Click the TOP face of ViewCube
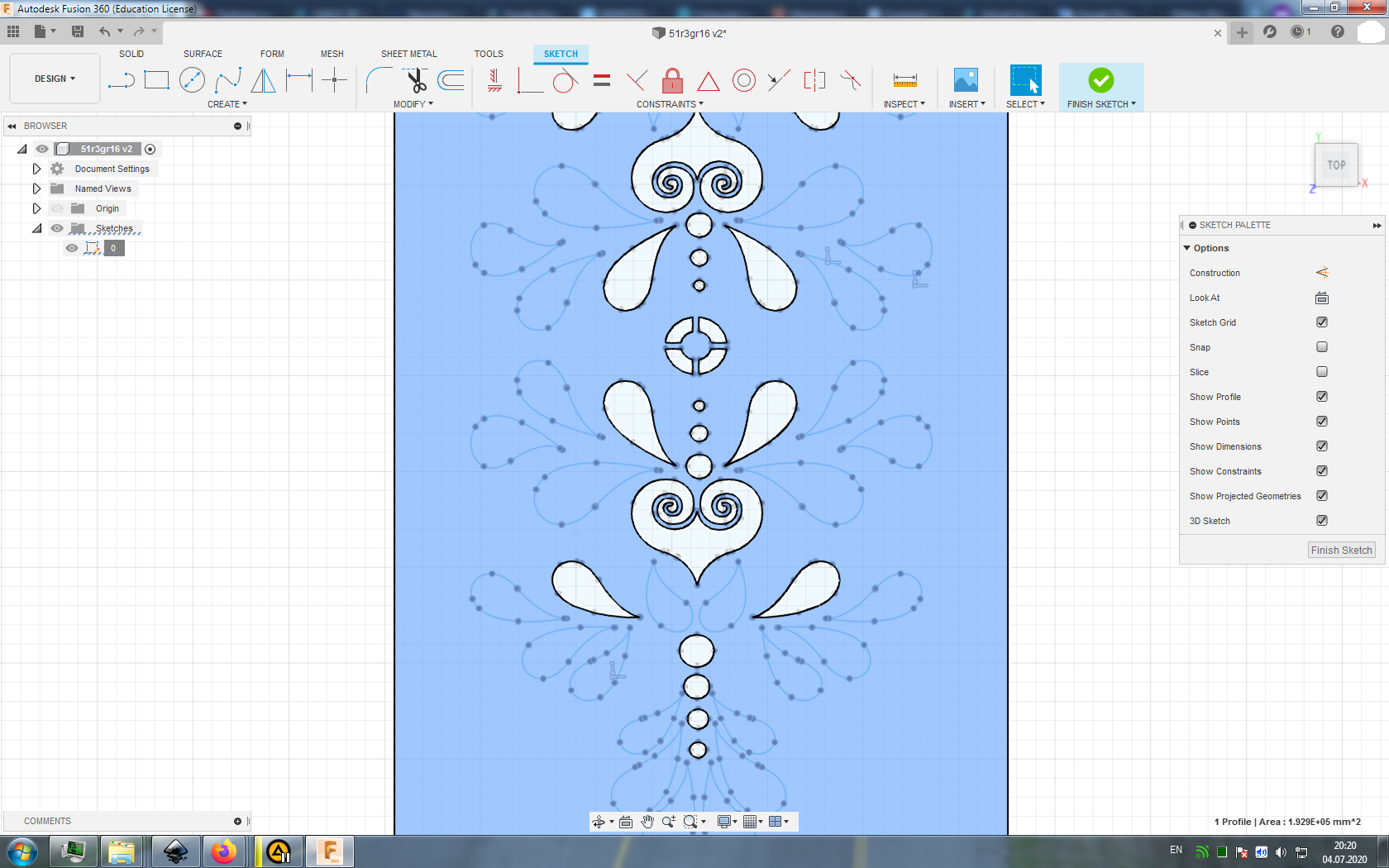Image resolution: width=1389 pixels, height=868 pixels. click(x=1336, y=165)
